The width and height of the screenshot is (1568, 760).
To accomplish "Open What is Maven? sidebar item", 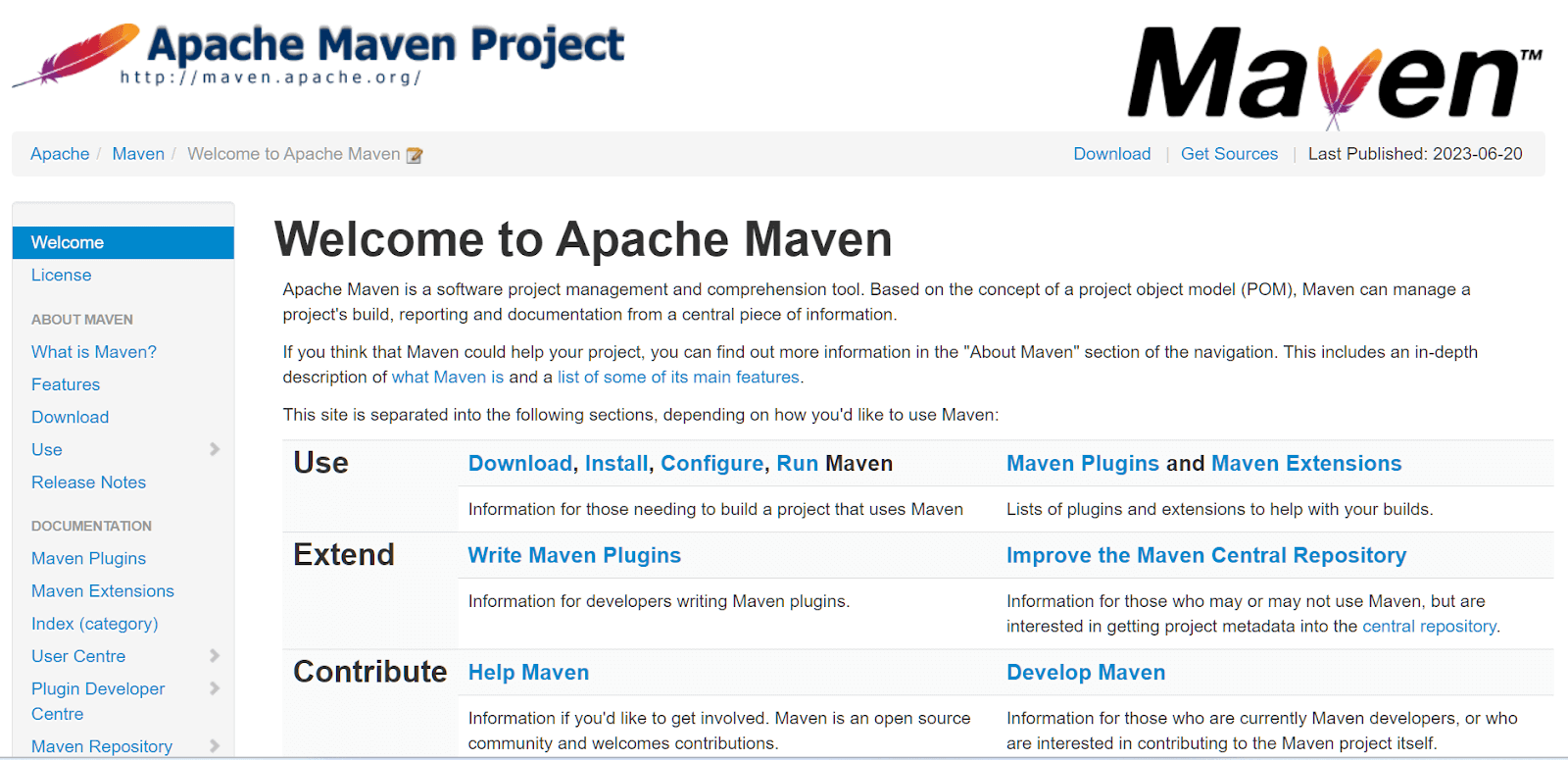I will (94, 352).
